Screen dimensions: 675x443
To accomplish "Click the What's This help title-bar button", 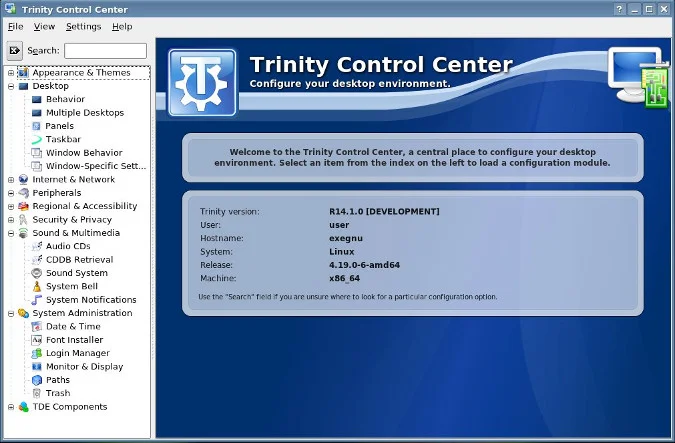I will (x=619, y=9).
